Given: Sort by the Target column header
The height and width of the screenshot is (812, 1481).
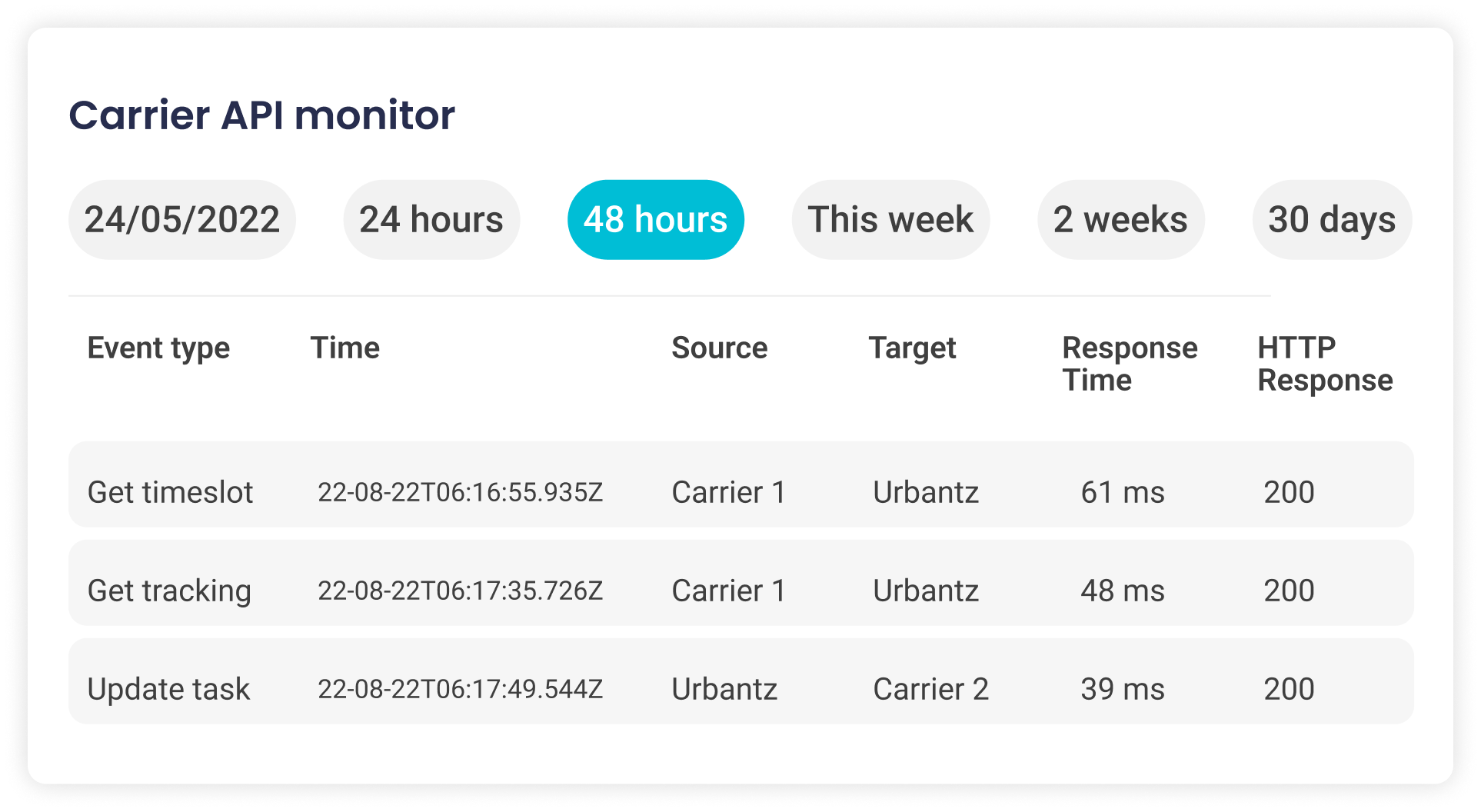Looking at the screenshot, I should point(913,348).
